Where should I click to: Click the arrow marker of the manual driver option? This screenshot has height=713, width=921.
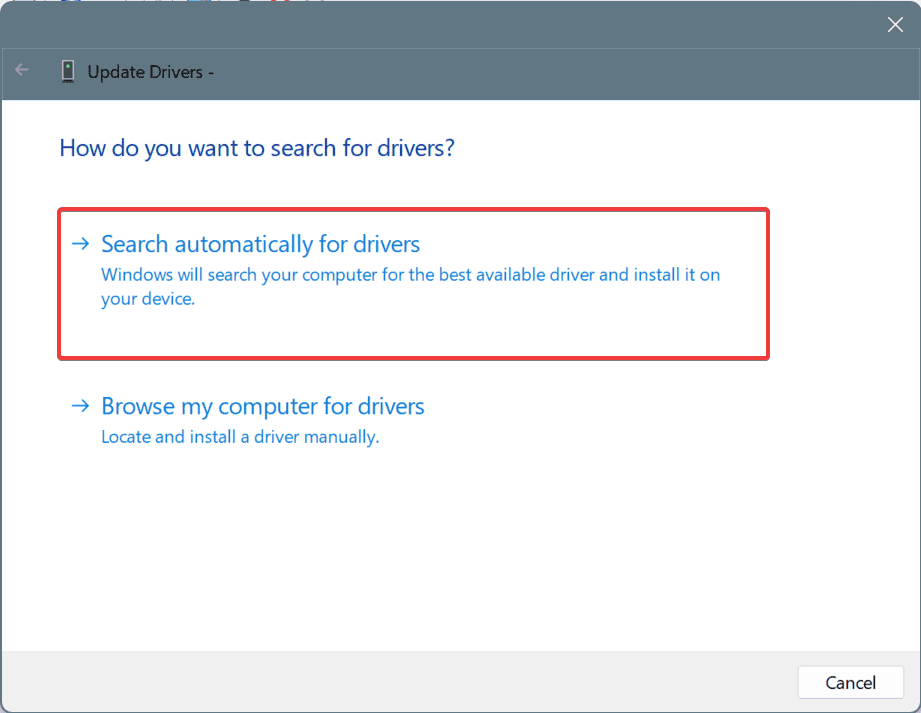coord(80,406)
